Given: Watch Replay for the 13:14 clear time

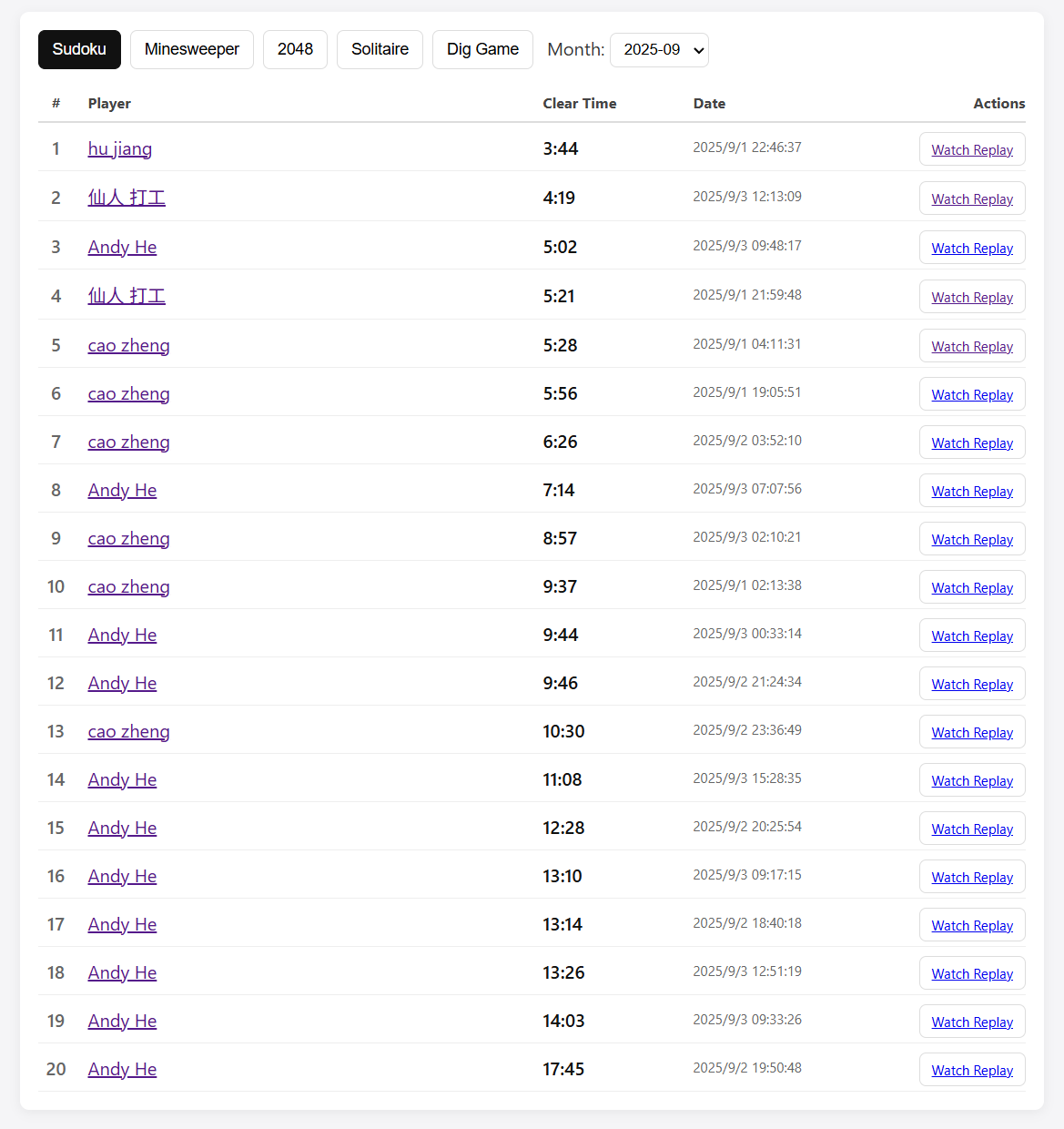Looking at the screenshot, I should coord(972,925).
